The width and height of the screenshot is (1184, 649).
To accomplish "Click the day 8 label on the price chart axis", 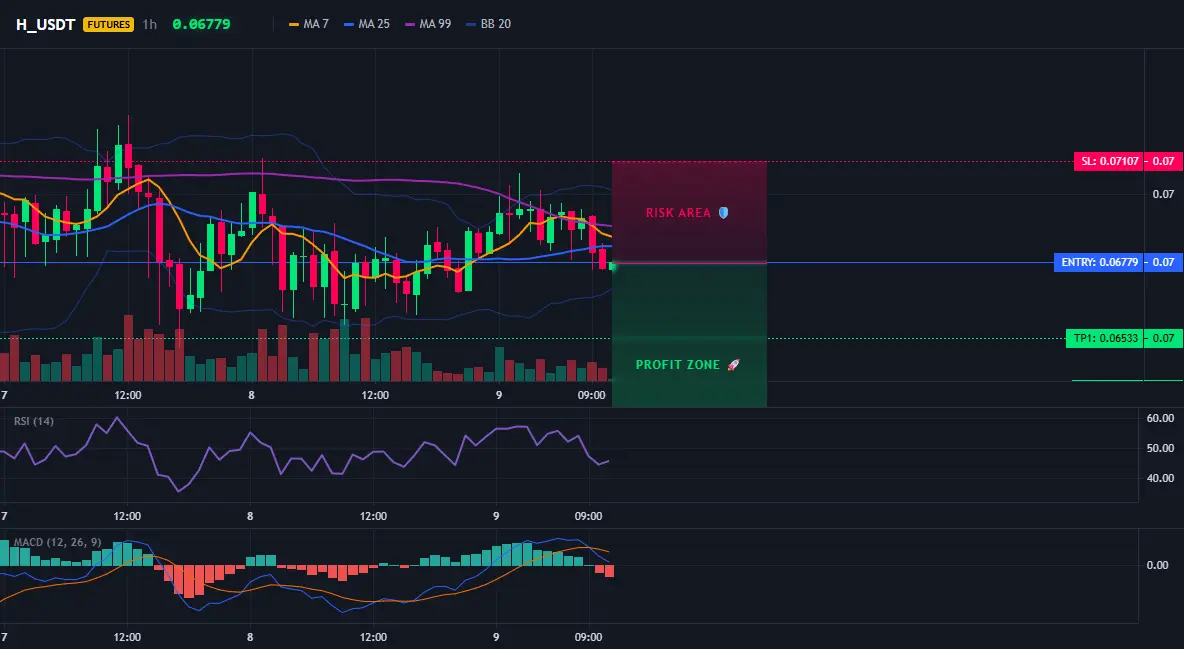I will click(x=251, y=395).
